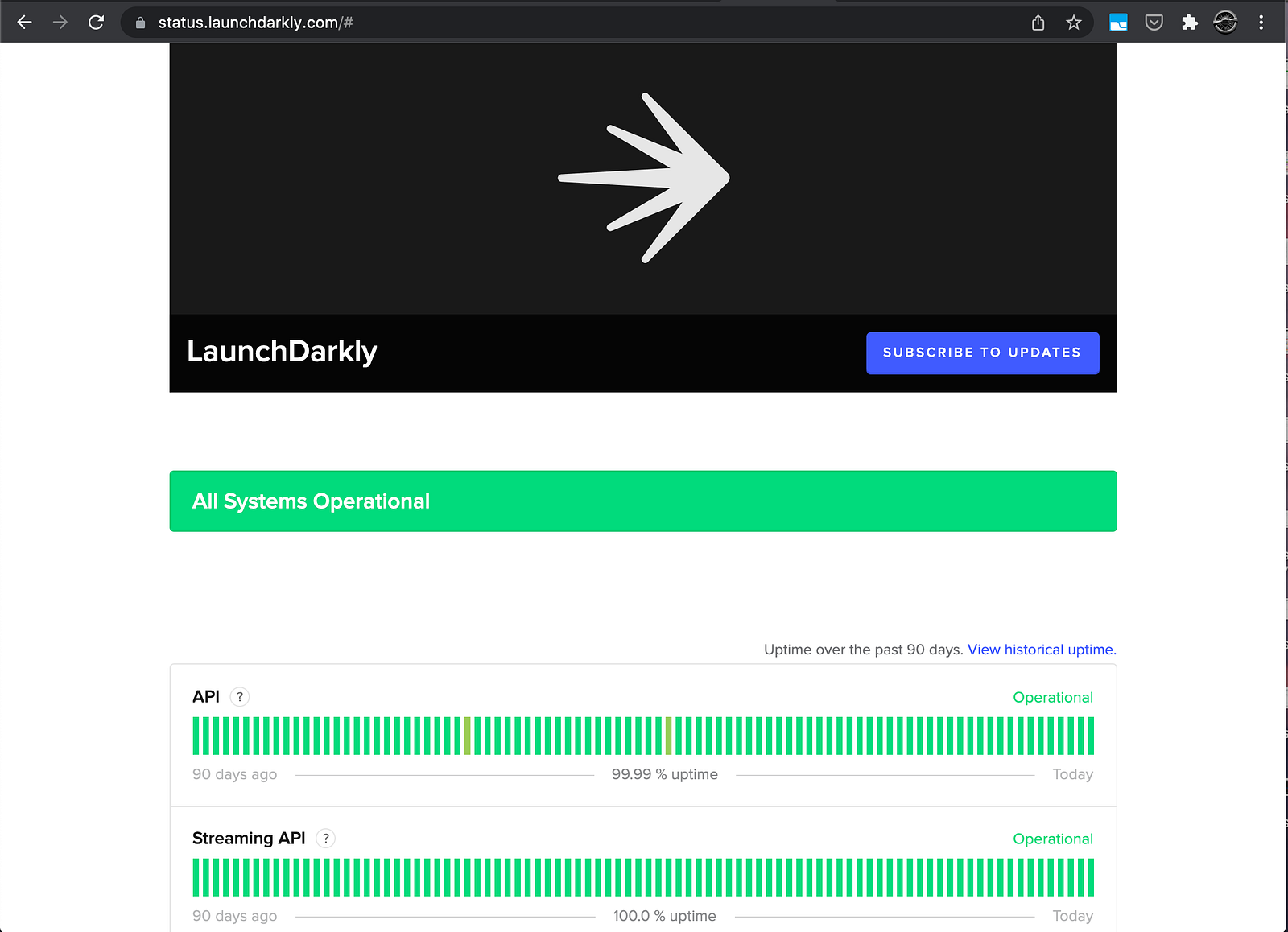This screenshot has height=932, width=1288.
Task: Select the second olive API uptime bar
Action: tap(669, 736)
